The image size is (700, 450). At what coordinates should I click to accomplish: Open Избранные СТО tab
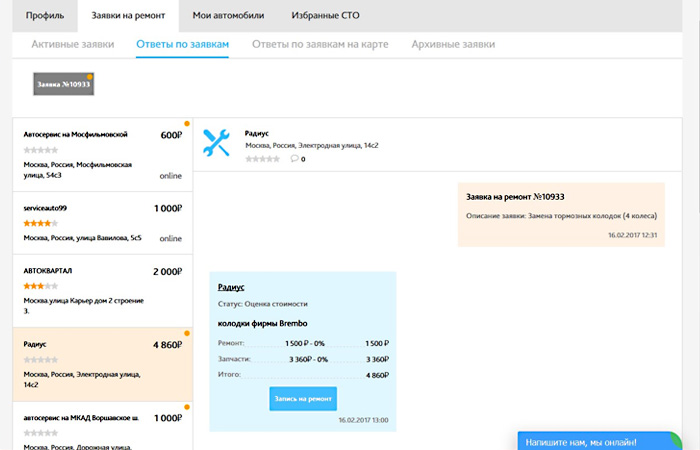pyautogui.click(x=325, y=16)
